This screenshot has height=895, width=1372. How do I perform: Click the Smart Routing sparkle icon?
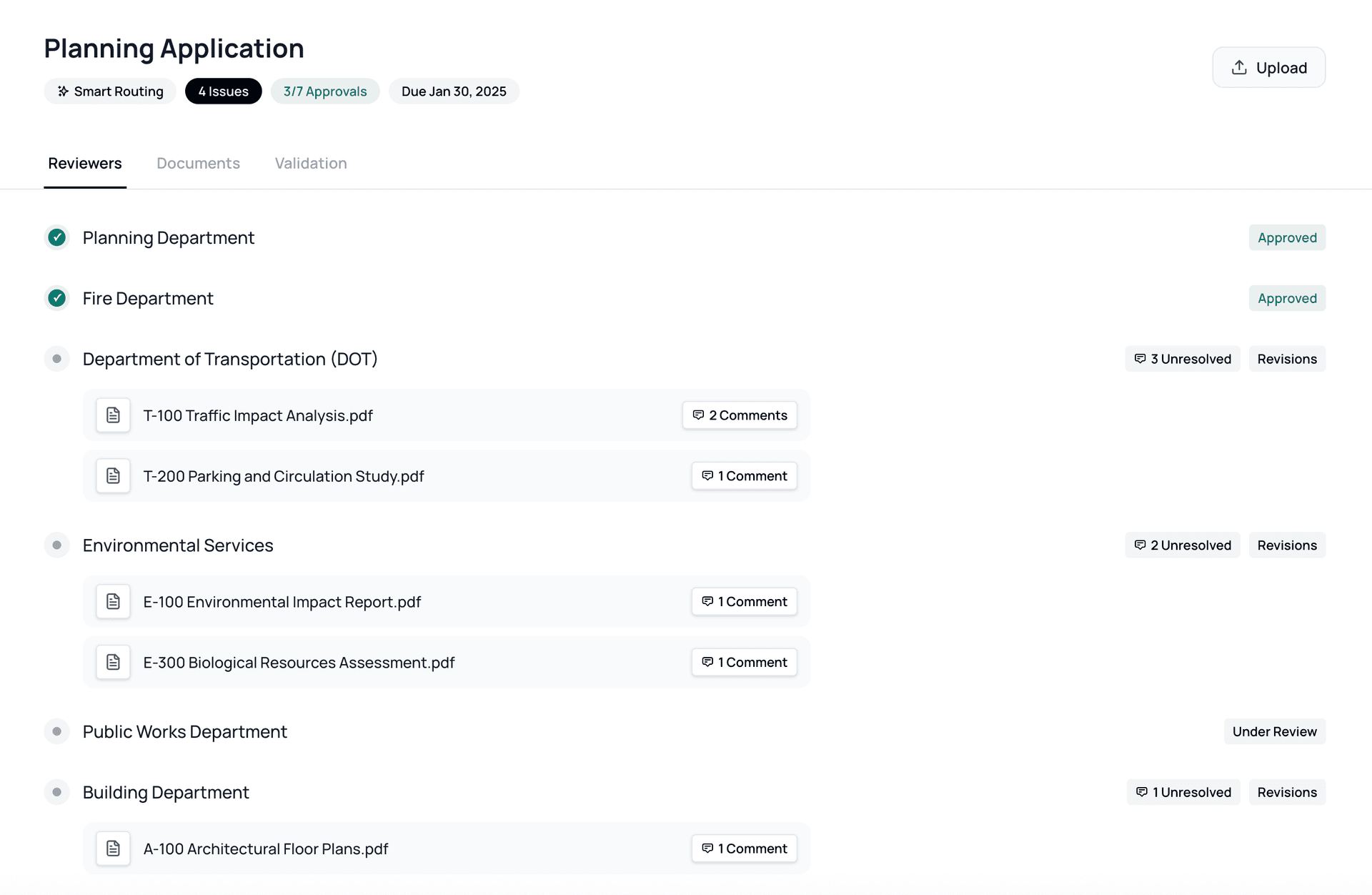[63, 92]
